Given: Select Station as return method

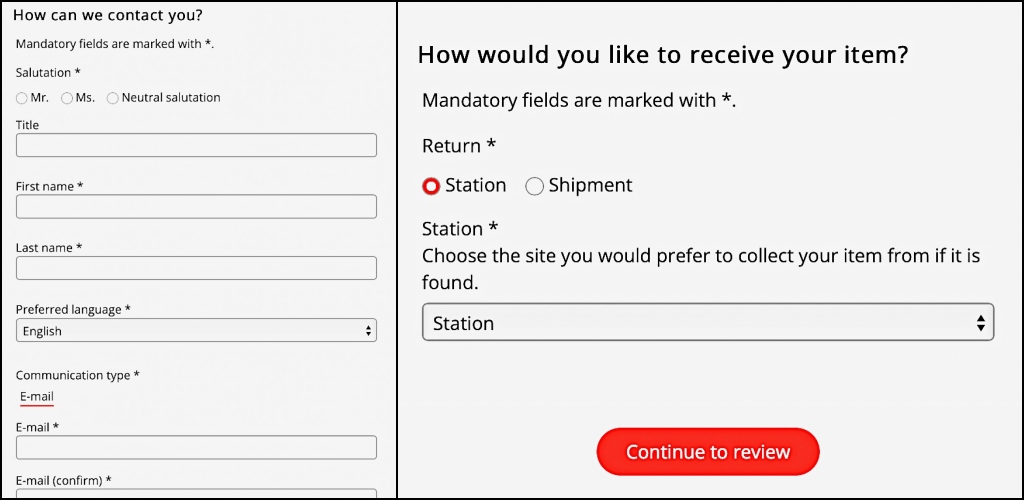Looking at the screenshot, I should (431, 187).
